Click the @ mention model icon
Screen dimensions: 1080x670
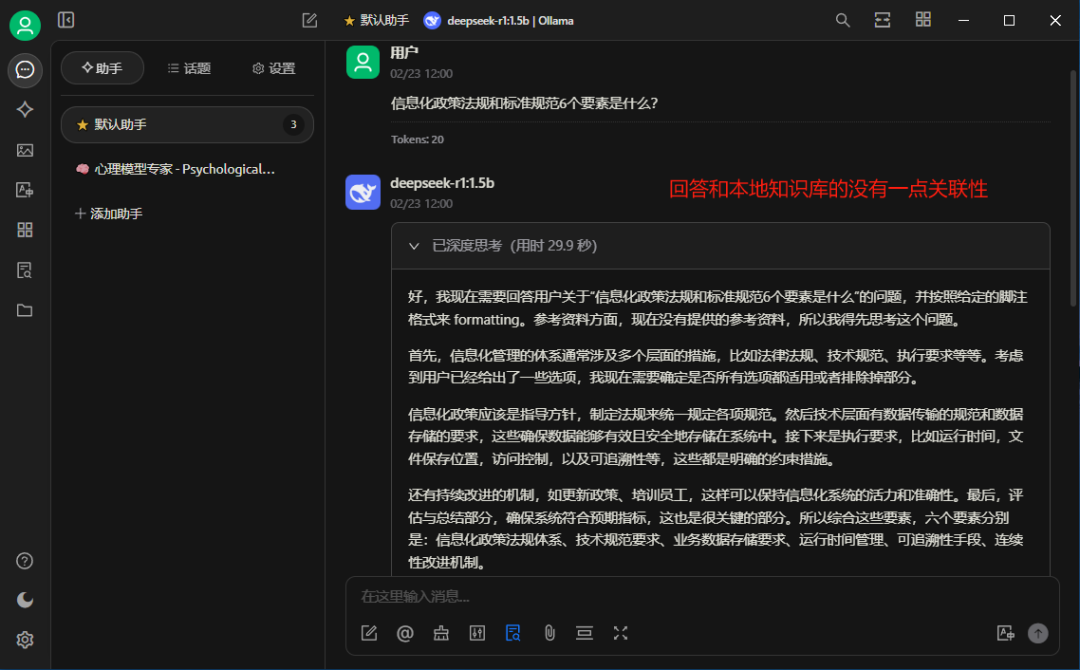click(x=405, y=633)
